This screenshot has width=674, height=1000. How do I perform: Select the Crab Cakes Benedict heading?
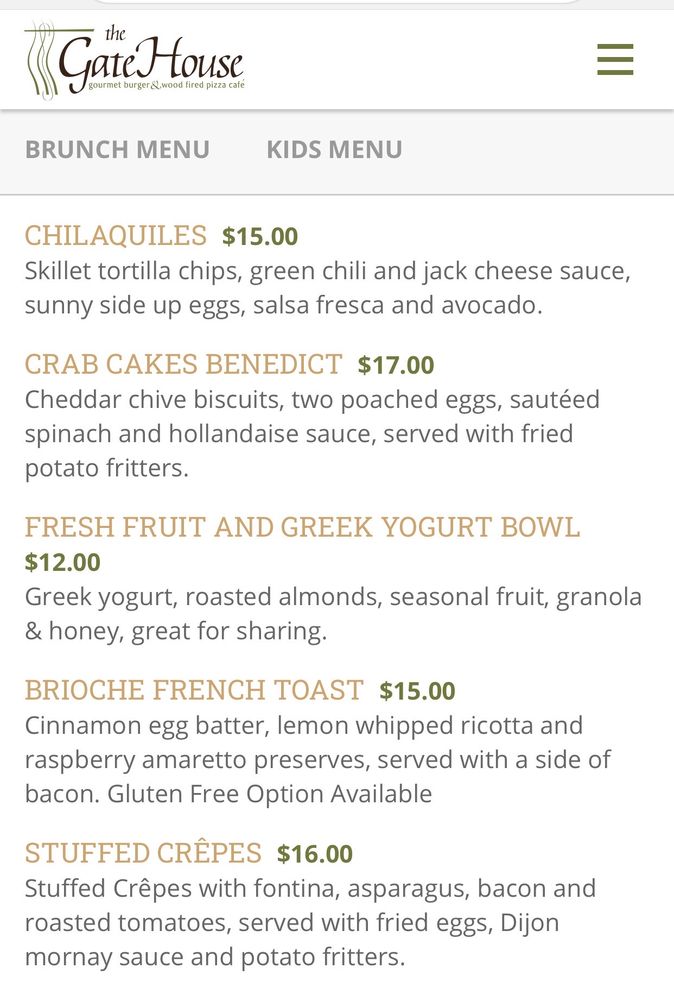pyautogui.click(x=183, y=364)
